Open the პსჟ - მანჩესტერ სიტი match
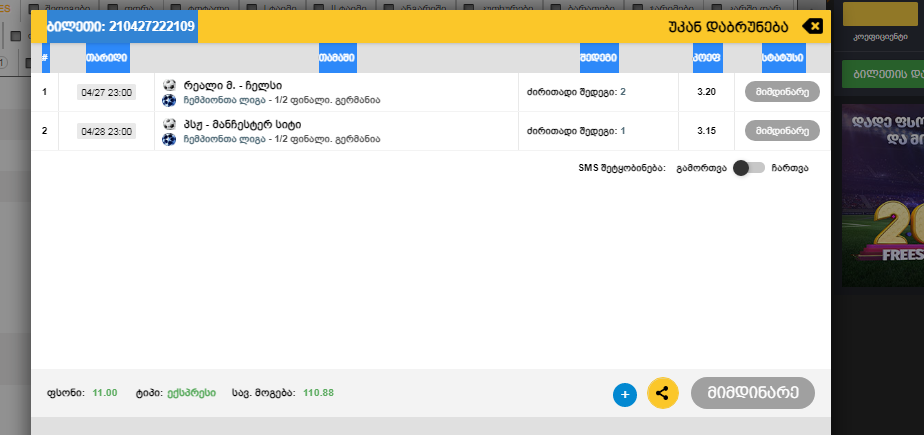 point(243,124)
